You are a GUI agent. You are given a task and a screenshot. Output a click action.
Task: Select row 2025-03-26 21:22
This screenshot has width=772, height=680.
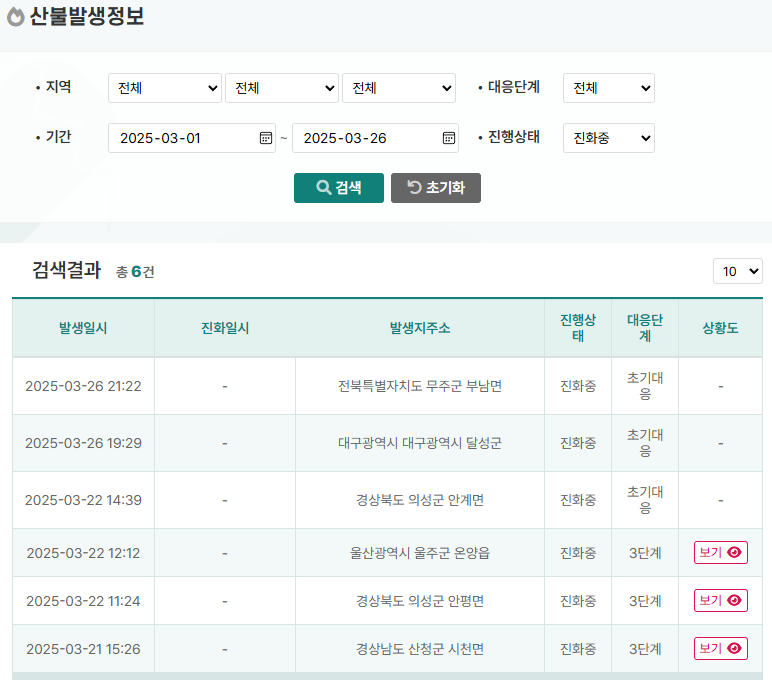(x=387, y=386)
